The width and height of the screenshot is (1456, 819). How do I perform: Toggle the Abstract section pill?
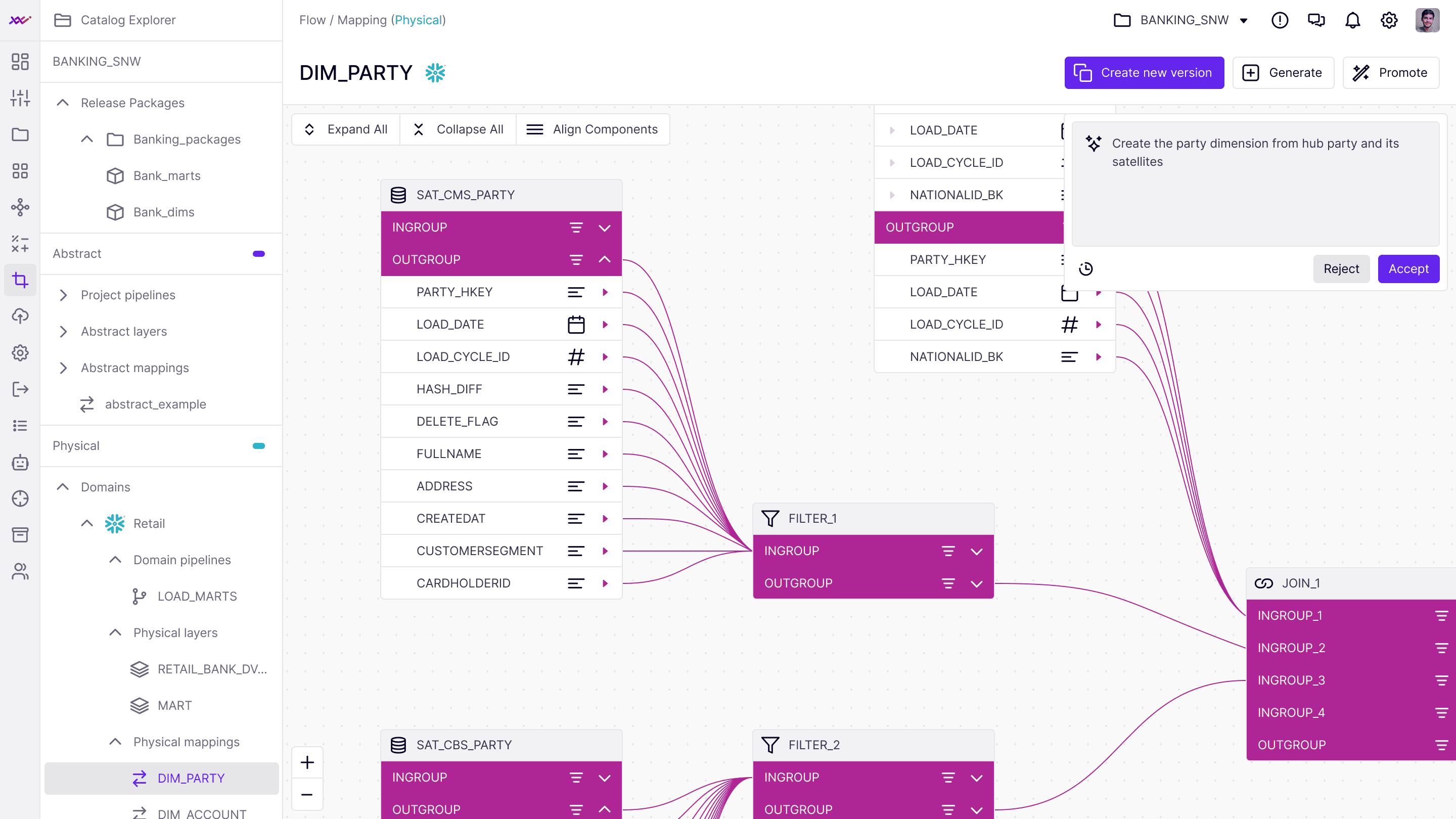259,254
